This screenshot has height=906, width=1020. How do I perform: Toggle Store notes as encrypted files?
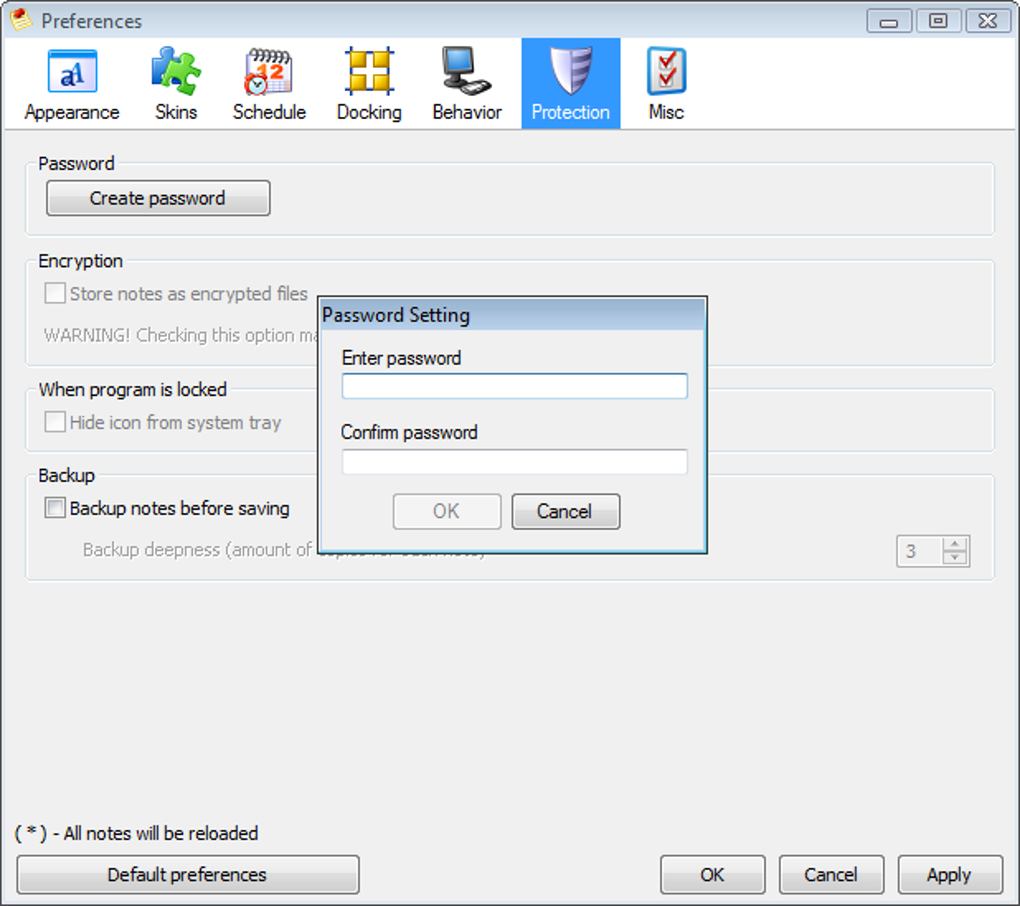pyautogui.click(x=55, y=293)
